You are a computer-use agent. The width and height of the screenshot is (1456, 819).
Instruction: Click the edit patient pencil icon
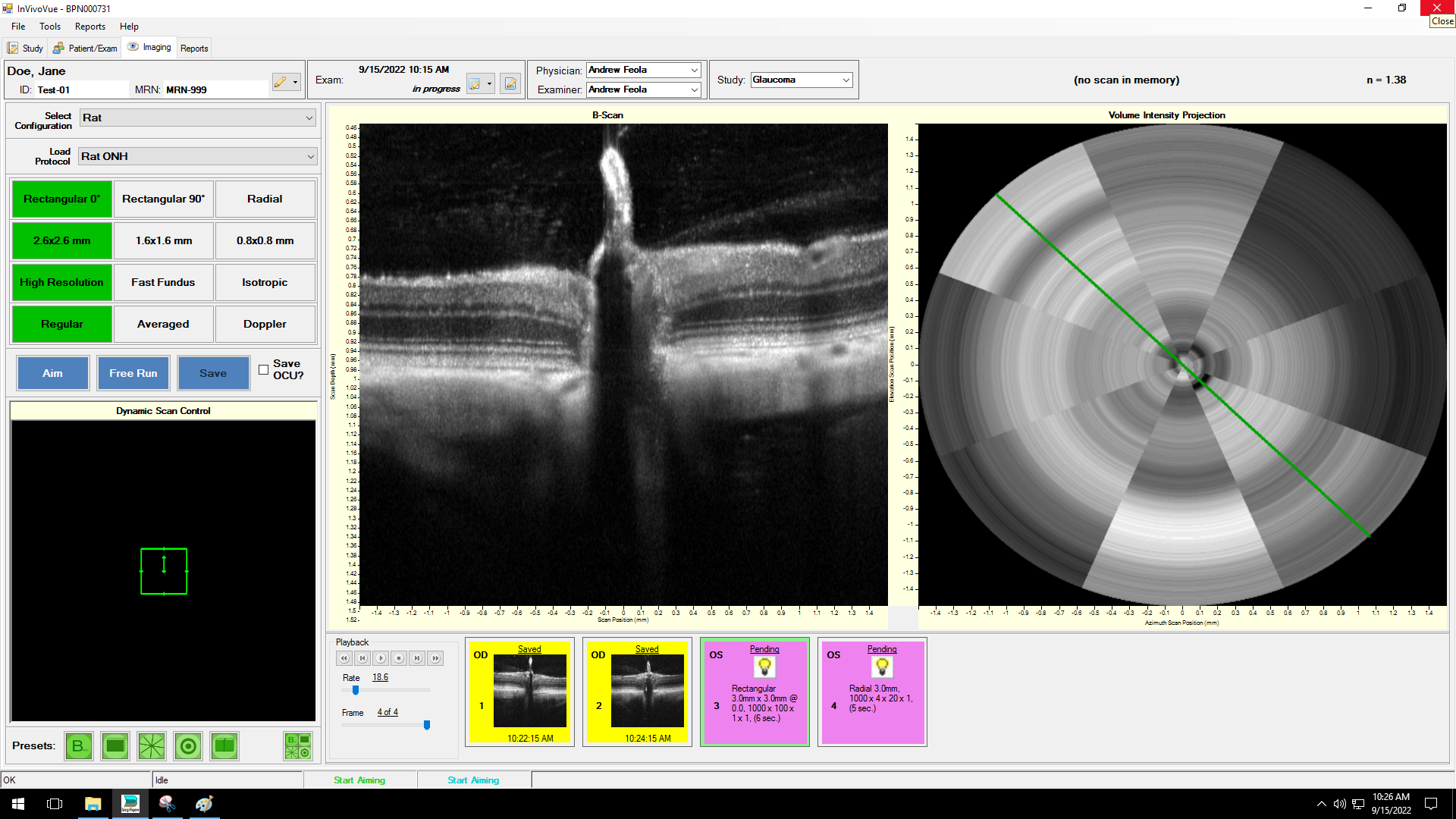(x=281, y=82)
